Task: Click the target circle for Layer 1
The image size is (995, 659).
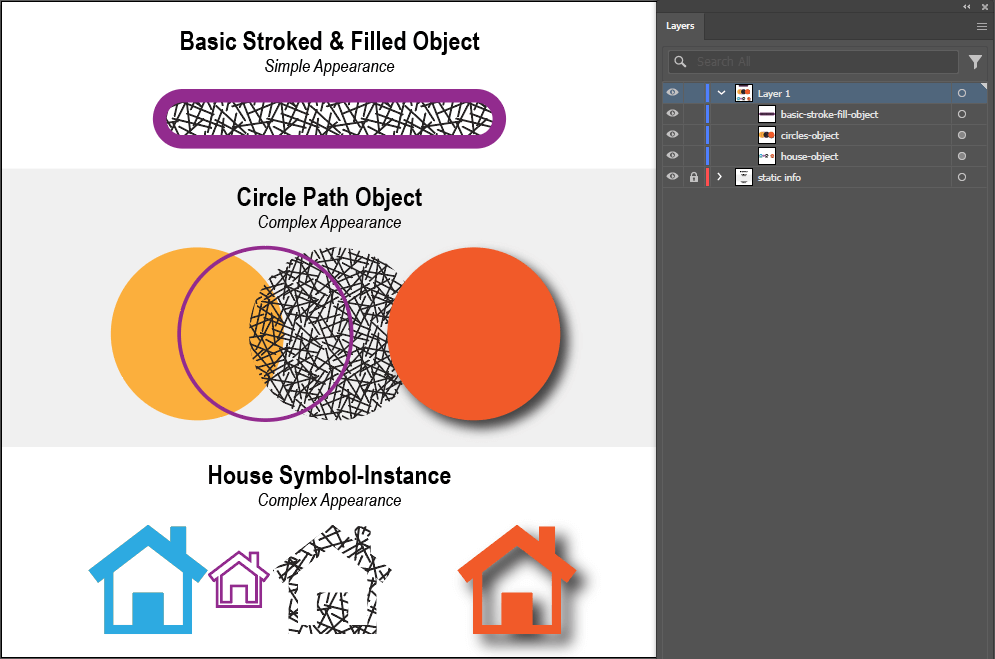Action: [961, 93]
